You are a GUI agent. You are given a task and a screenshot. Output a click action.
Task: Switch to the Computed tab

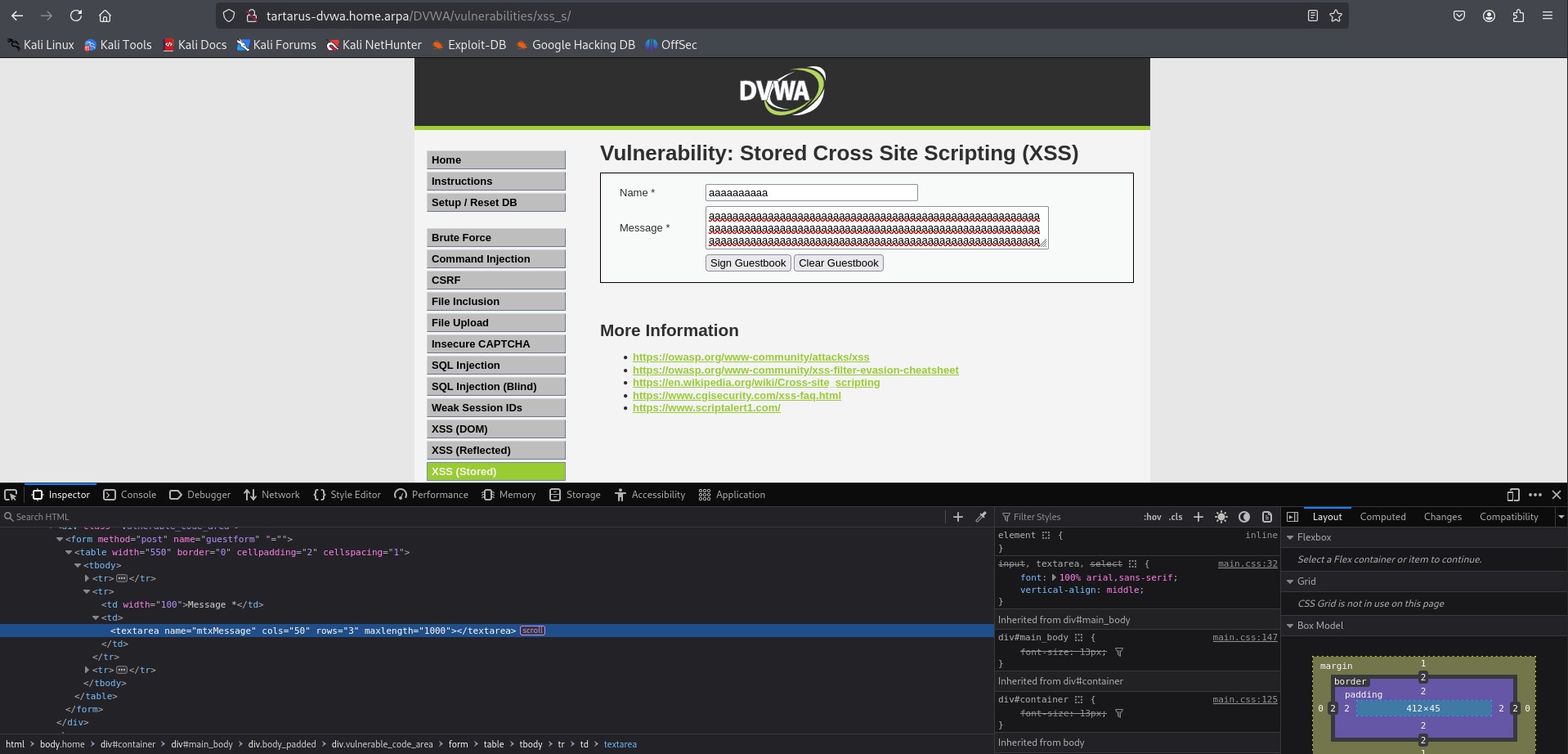[x=1382, y=517]
